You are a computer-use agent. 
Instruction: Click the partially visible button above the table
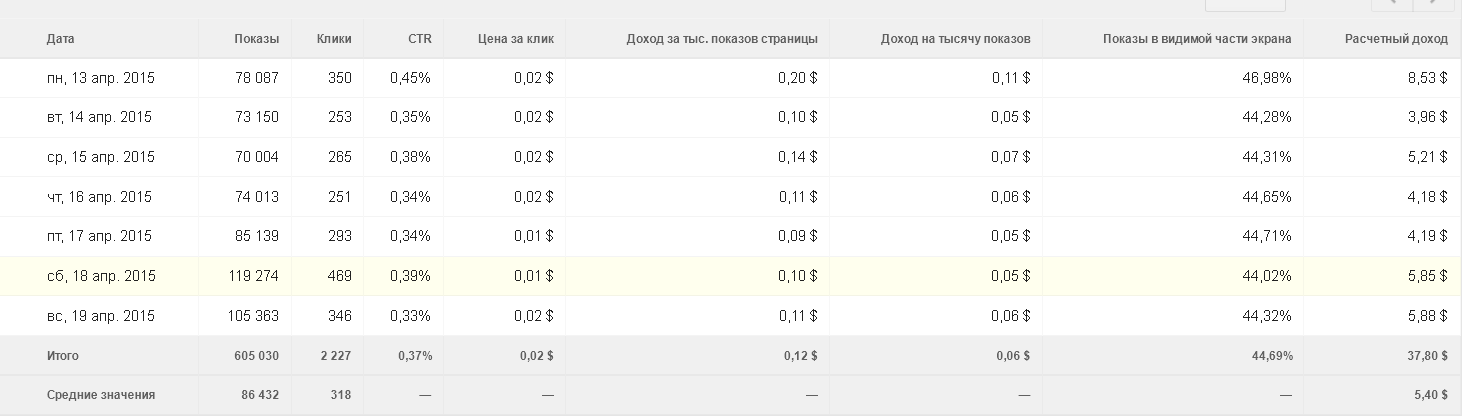pyautogui.click(x=1244, y=4)
